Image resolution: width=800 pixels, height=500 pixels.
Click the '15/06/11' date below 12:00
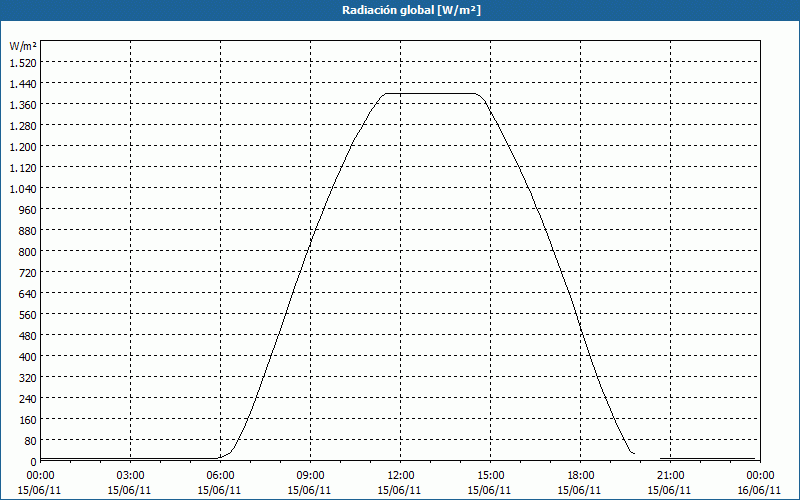pos(399,490)
